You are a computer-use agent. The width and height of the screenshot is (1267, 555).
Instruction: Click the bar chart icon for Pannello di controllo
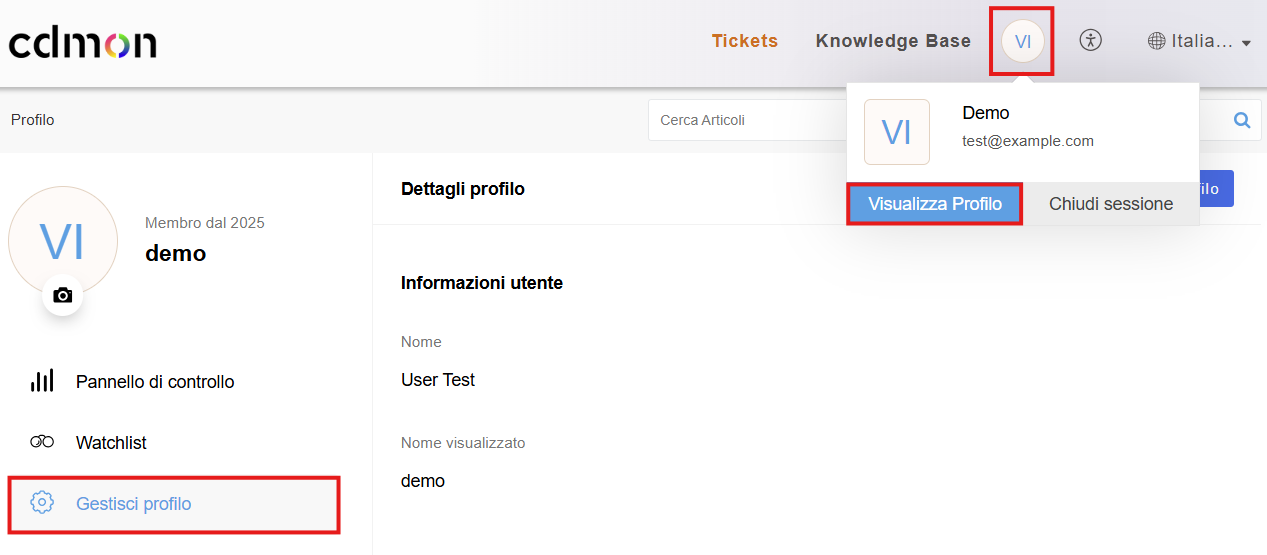point(42,381)
